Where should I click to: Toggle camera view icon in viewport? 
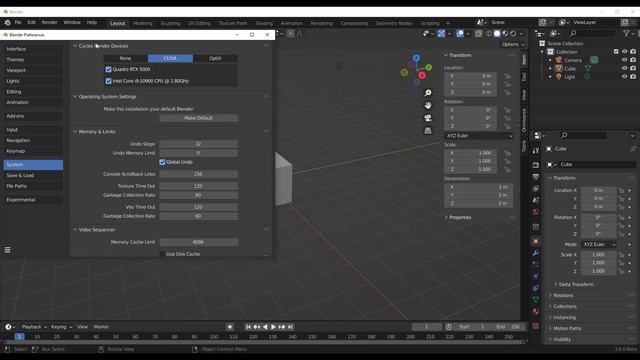coord(428,118)
